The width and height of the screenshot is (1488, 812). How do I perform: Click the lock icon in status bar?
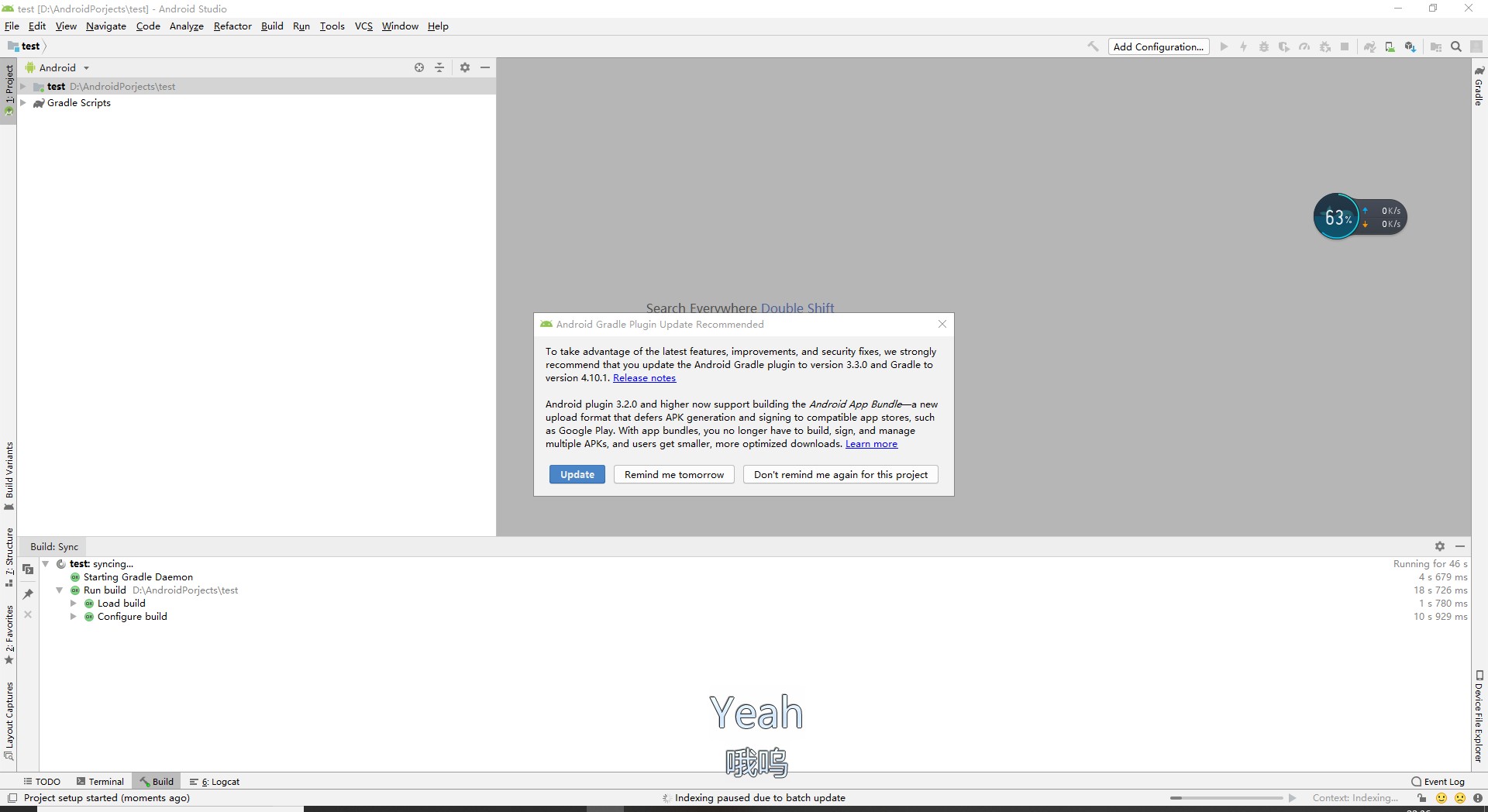(1422, 798)
